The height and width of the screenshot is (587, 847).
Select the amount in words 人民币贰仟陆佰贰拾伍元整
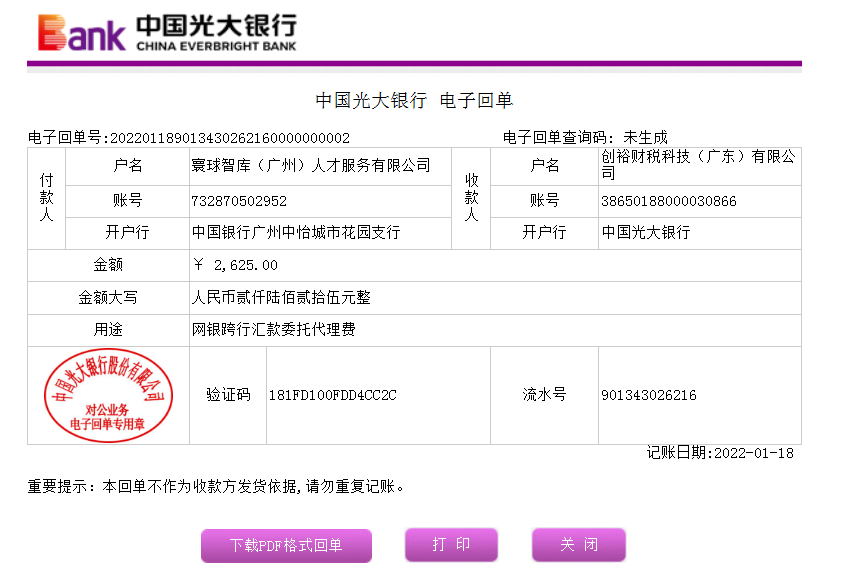click(x=281, y=298)
